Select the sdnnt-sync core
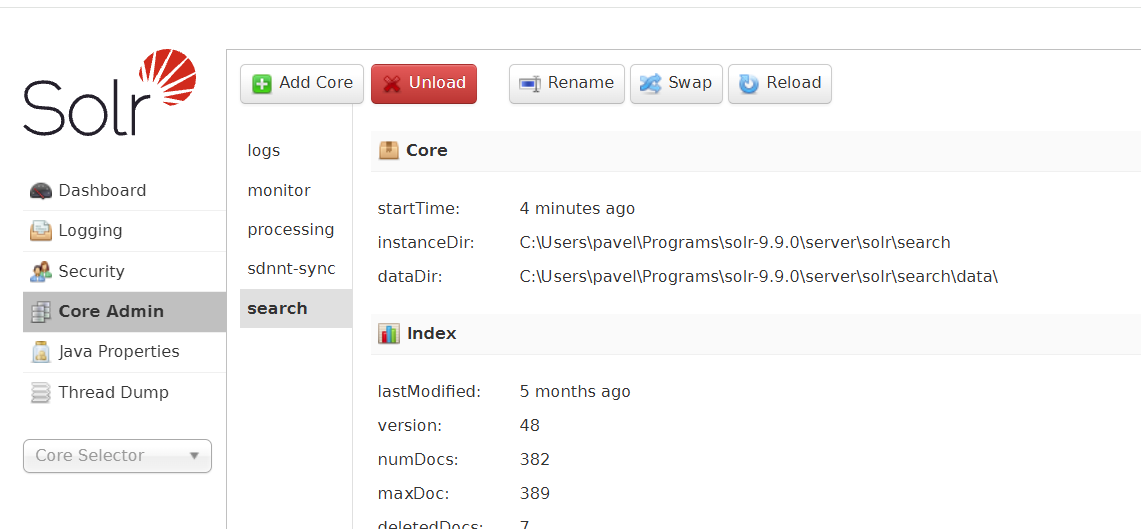 [x=296, y=269]
